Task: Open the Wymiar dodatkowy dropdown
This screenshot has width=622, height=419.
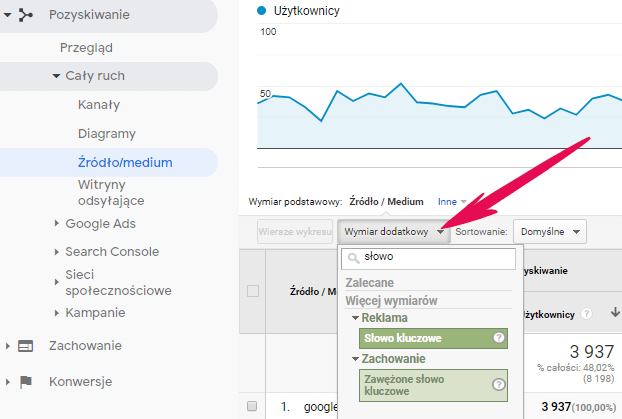Action: (x=393, y=231)
